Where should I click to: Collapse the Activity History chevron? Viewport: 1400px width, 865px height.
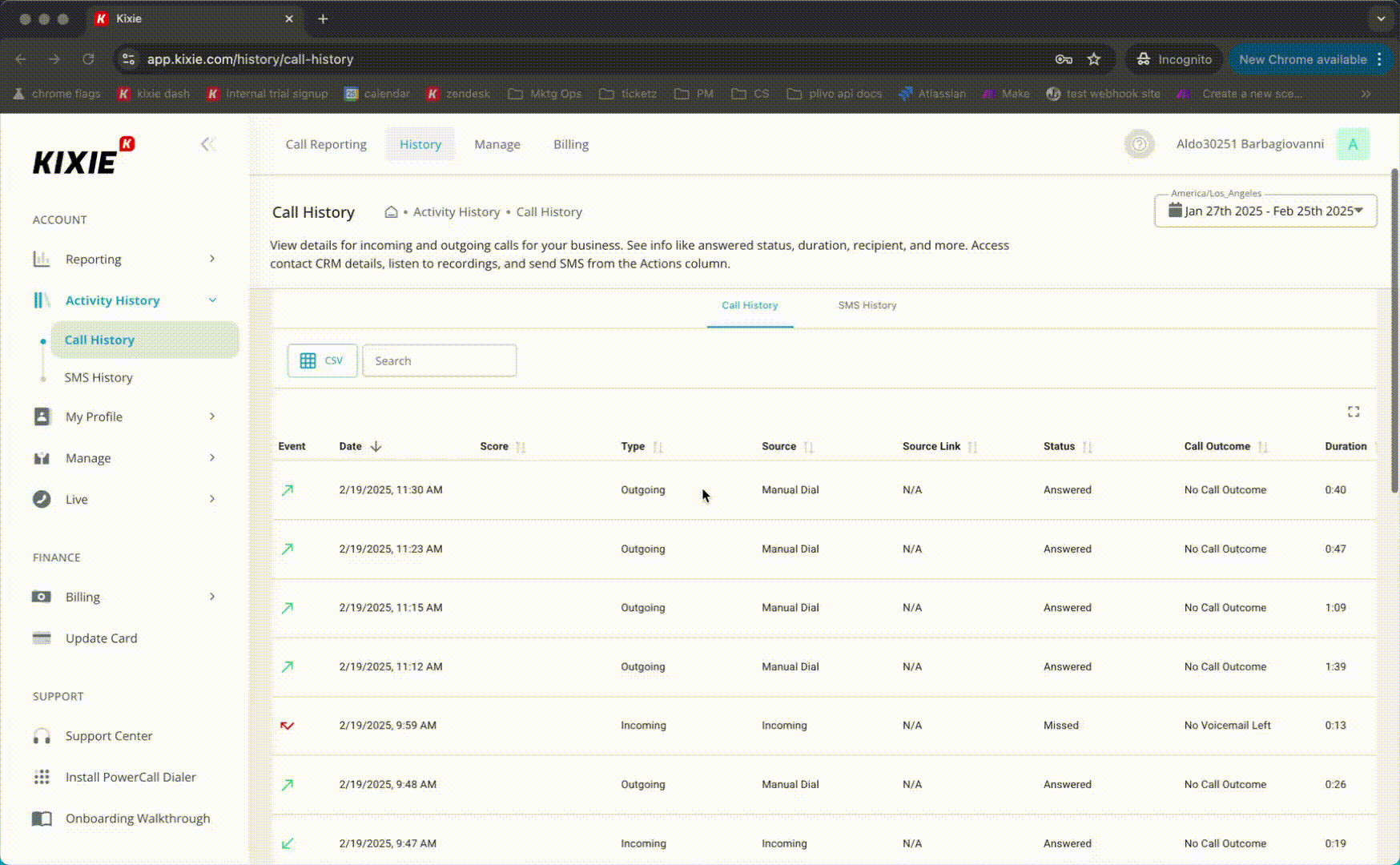[212, 300]
